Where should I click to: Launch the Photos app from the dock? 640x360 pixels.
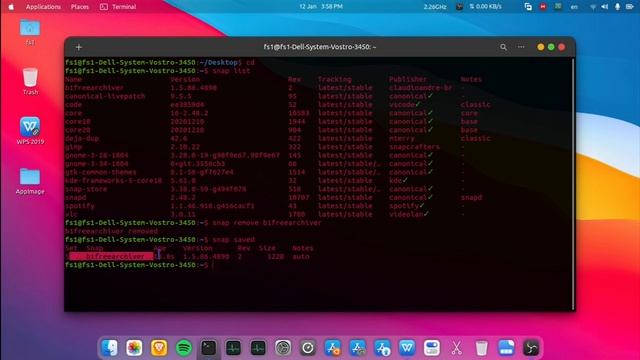tap(134, 348)
